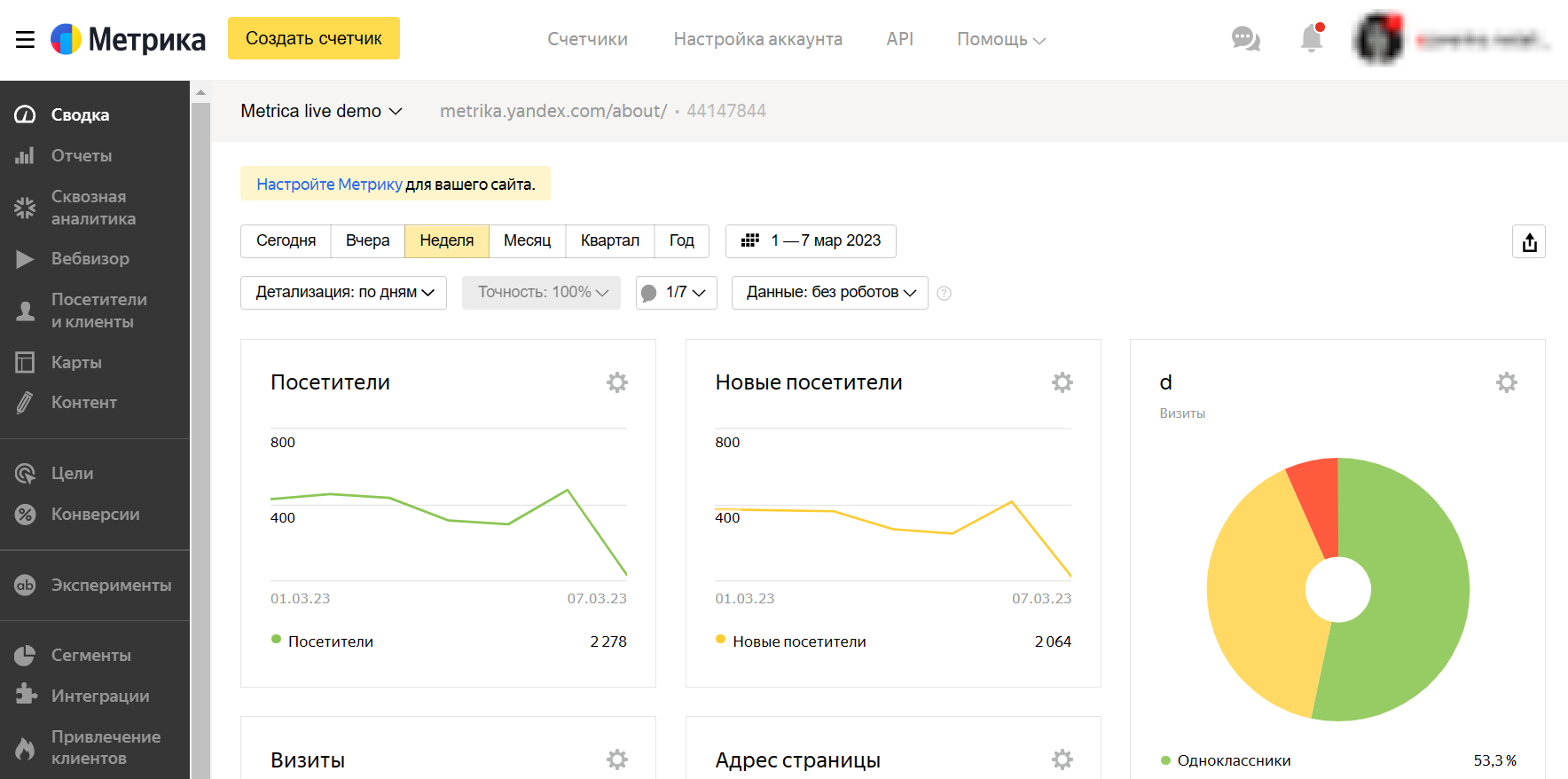Viewport: 1568px width, 779px height.
Task: Open the chat messages icon
Action: (x=1246, y=38)
